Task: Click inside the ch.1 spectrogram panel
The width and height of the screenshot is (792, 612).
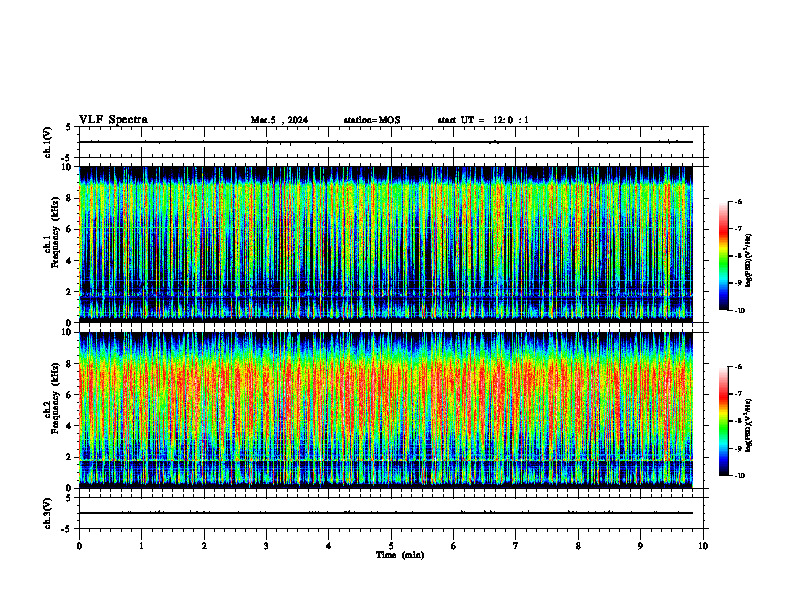Action: point(386,244)
